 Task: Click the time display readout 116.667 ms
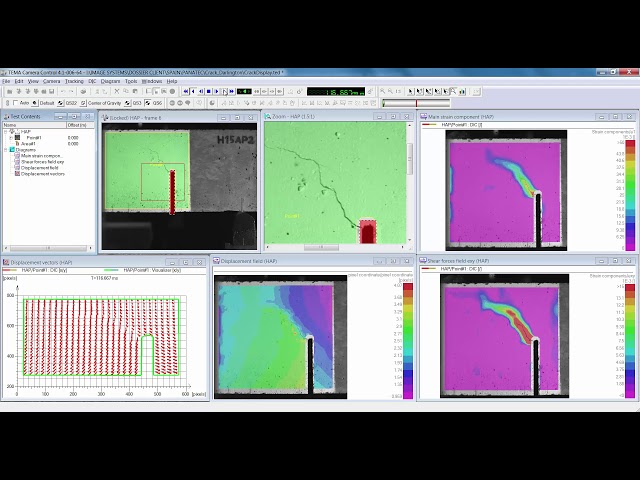(x=336, y=92)
